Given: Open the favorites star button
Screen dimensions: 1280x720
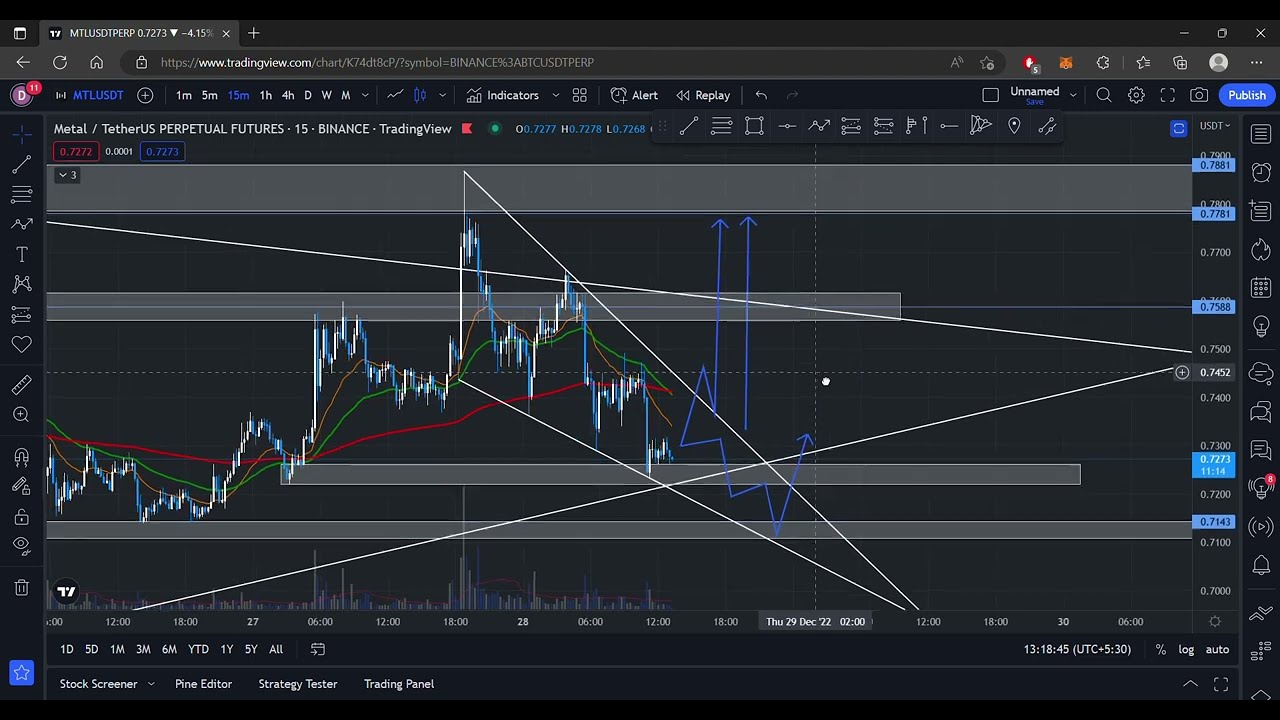Looking at the screenshot, I should click(21, 673).
